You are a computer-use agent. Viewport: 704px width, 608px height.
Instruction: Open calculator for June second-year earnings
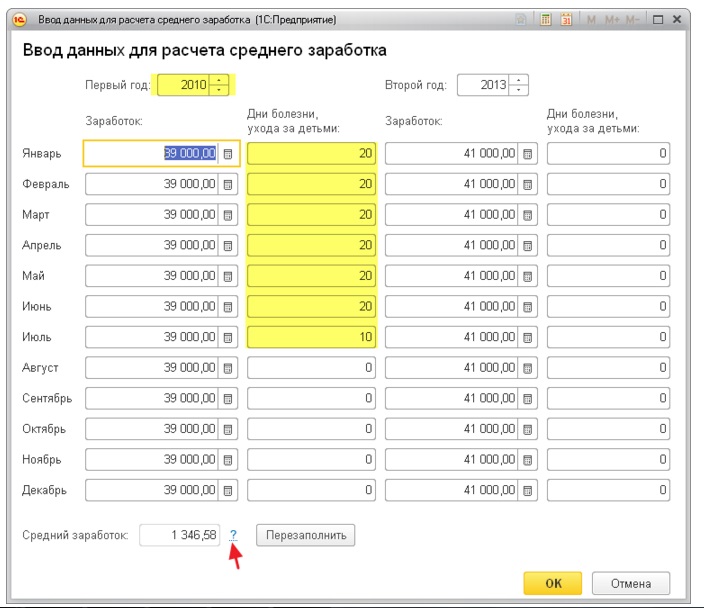click(528, 306)
